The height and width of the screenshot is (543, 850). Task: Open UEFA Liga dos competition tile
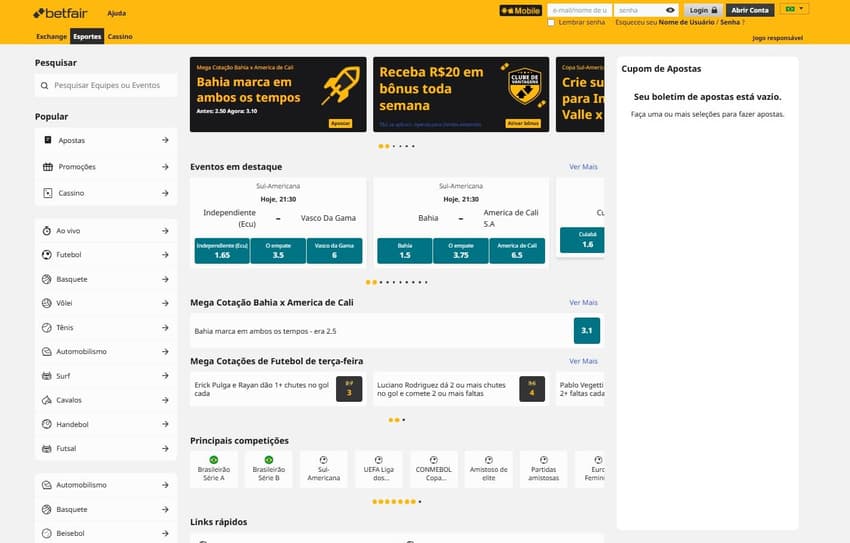point(379,469)
